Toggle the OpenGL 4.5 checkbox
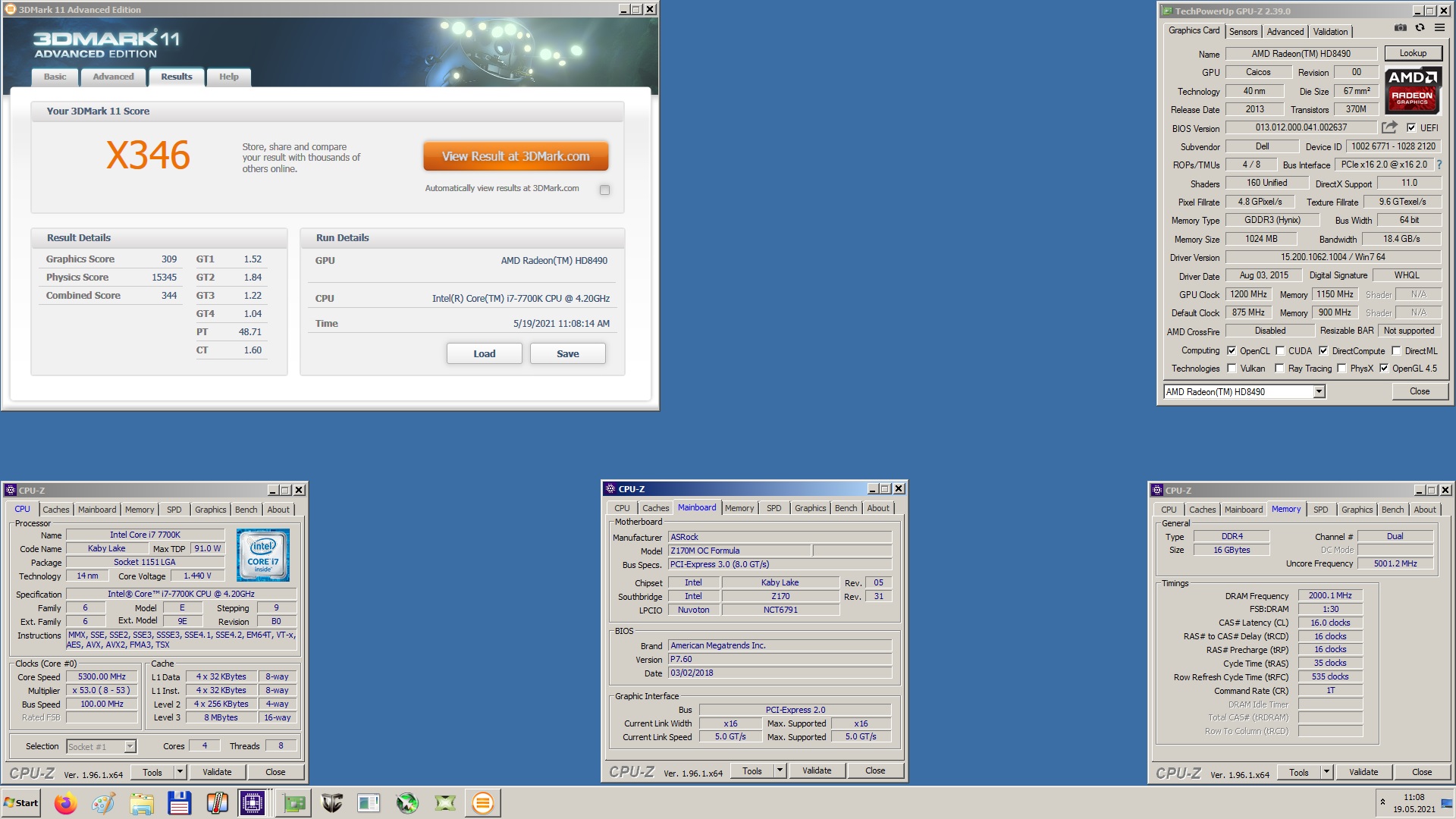The width and height of the screenshot is (1456, 819). tap(1384, 368)
